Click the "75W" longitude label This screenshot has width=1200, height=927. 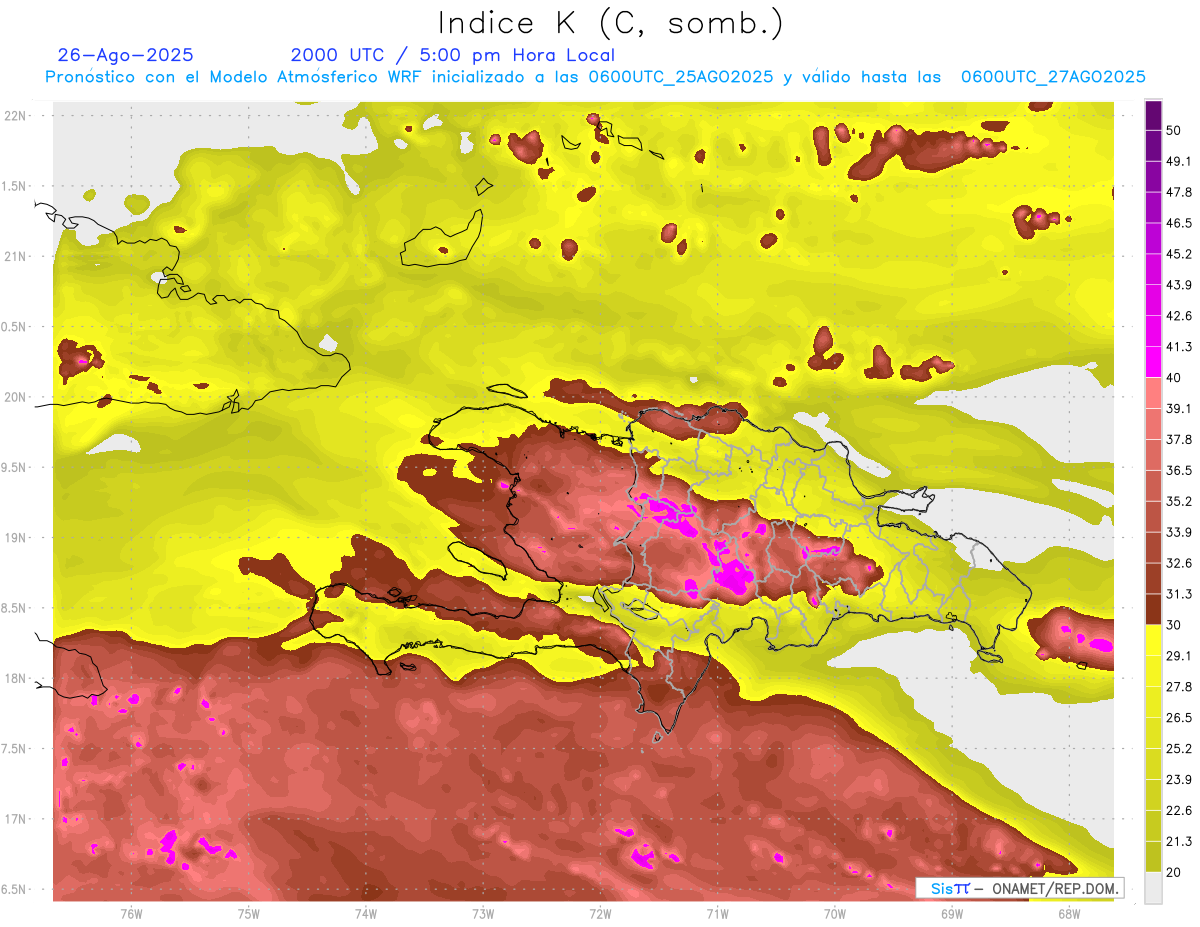click(249, 913)
